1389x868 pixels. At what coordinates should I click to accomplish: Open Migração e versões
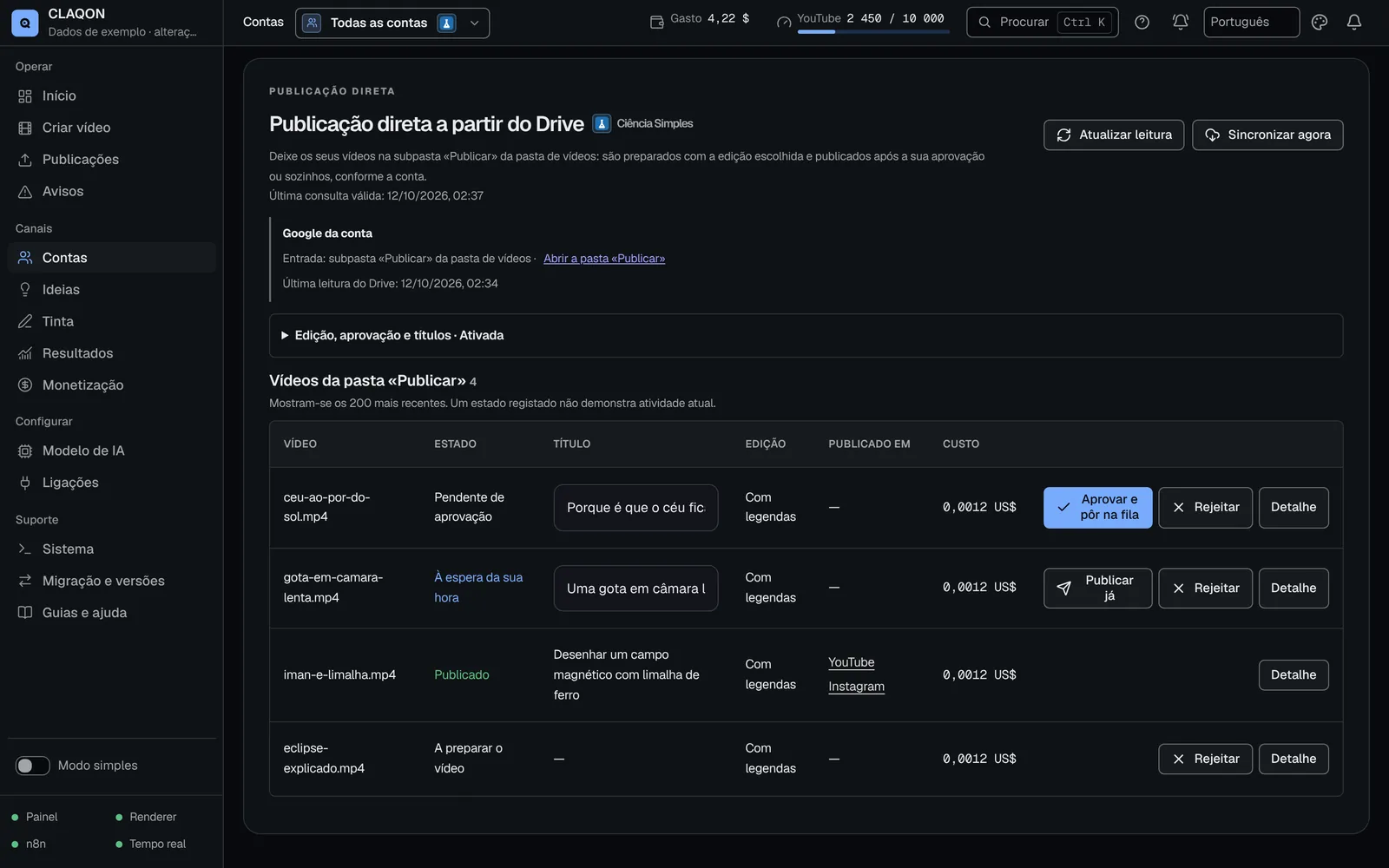tap(111, 581)
